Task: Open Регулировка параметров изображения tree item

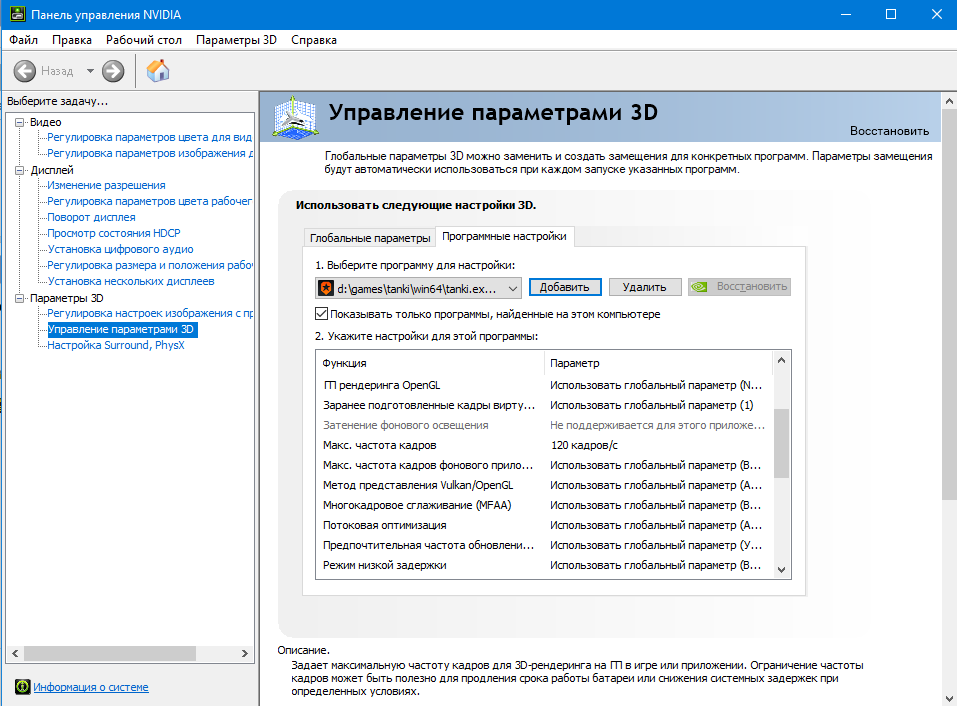Action: pos(150,153)
